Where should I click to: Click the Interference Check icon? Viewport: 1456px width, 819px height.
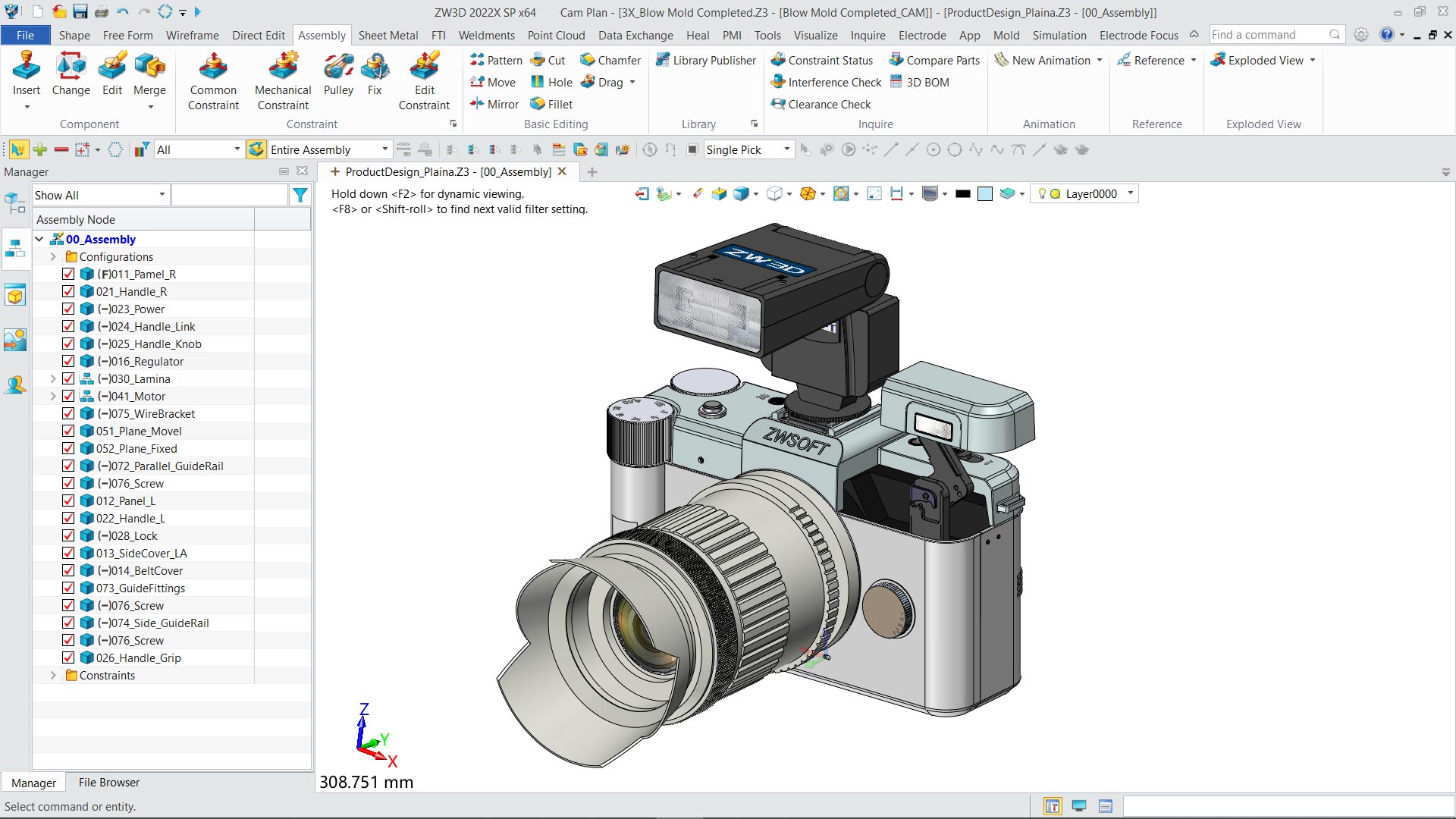[x=778, y=82]
